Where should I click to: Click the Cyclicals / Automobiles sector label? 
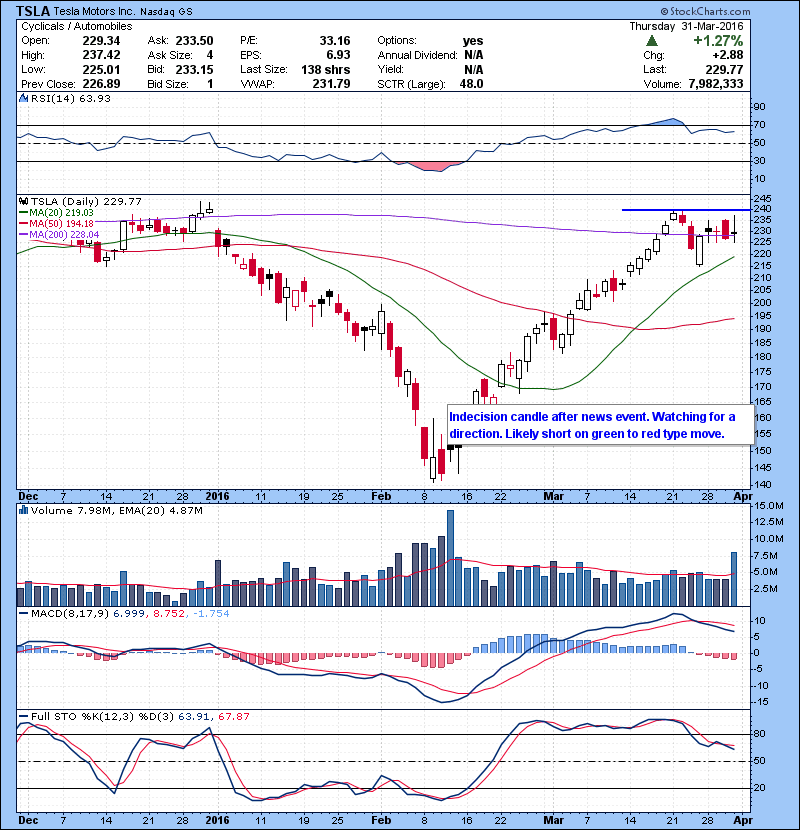(x=77, y=26)
